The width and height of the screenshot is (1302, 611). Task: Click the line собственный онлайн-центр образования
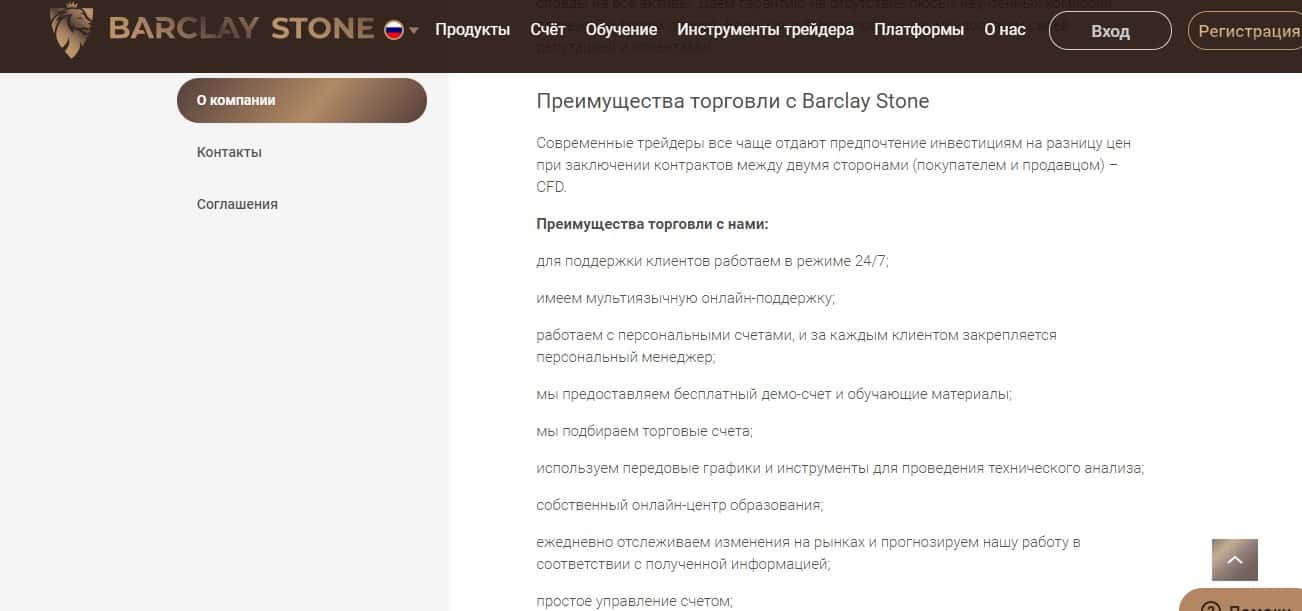click(x=680, y=505)
